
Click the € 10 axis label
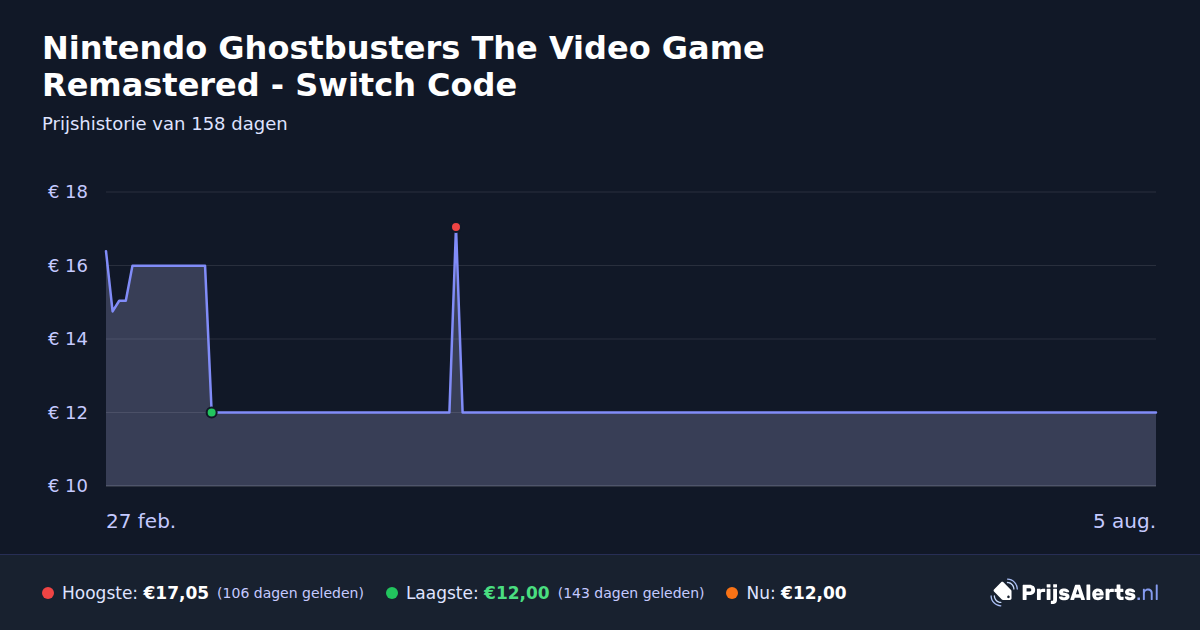point(68,486)
